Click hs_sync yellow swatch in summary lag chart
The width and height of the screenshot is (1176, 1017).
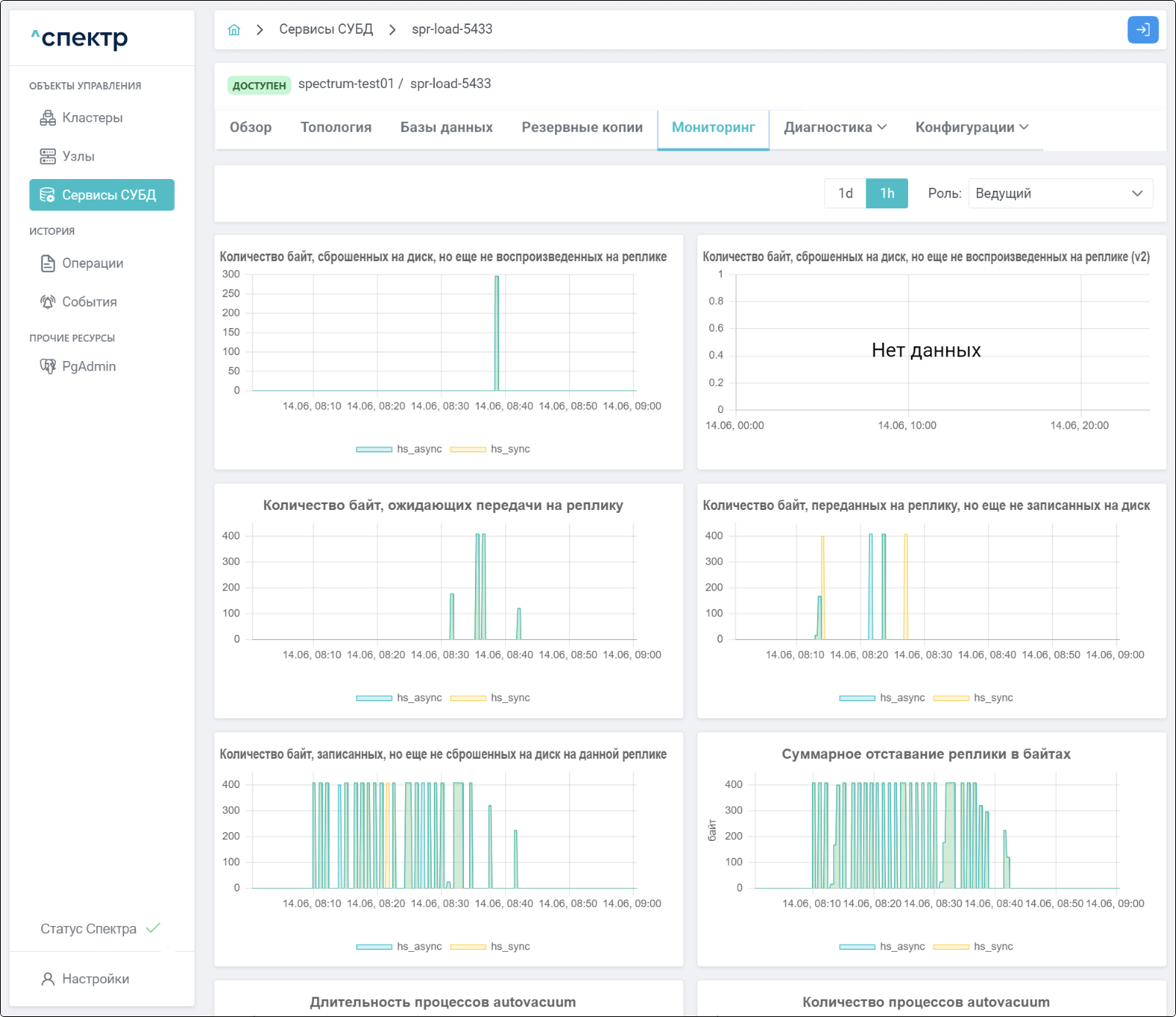[951, 947]
